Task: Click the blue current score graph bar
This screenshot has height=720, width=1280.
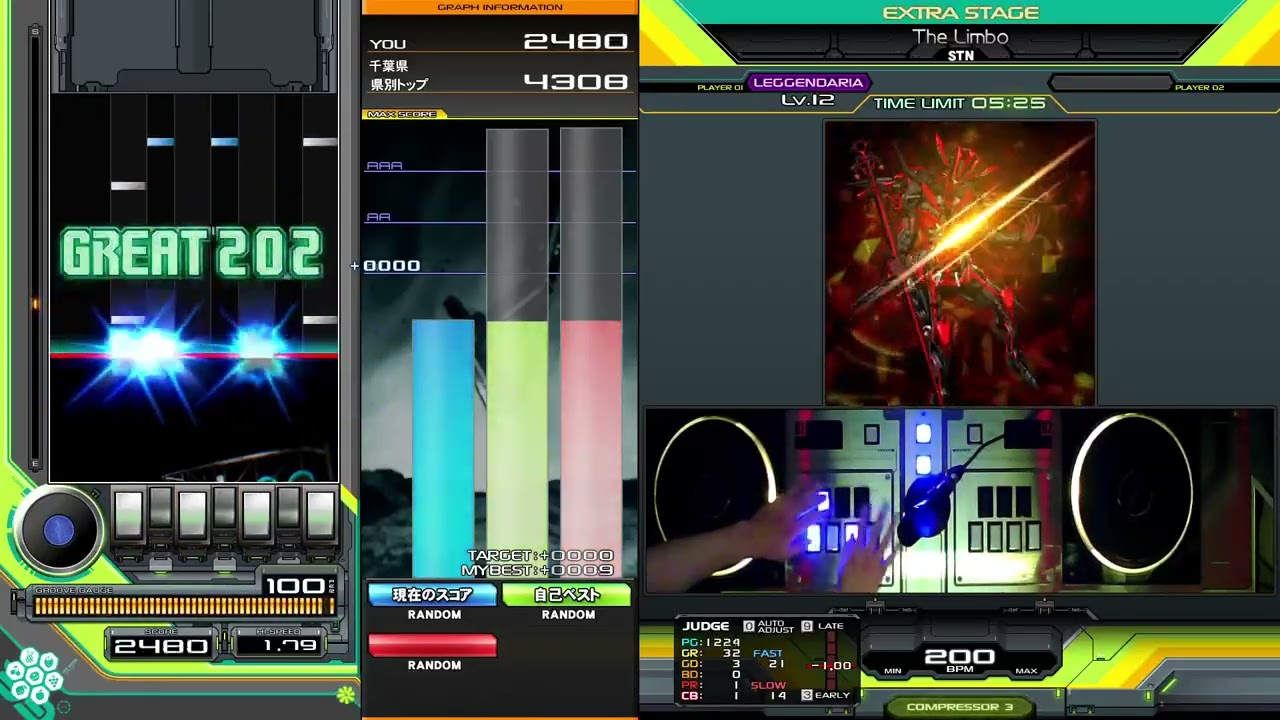Action: click(x=443, y=448)
